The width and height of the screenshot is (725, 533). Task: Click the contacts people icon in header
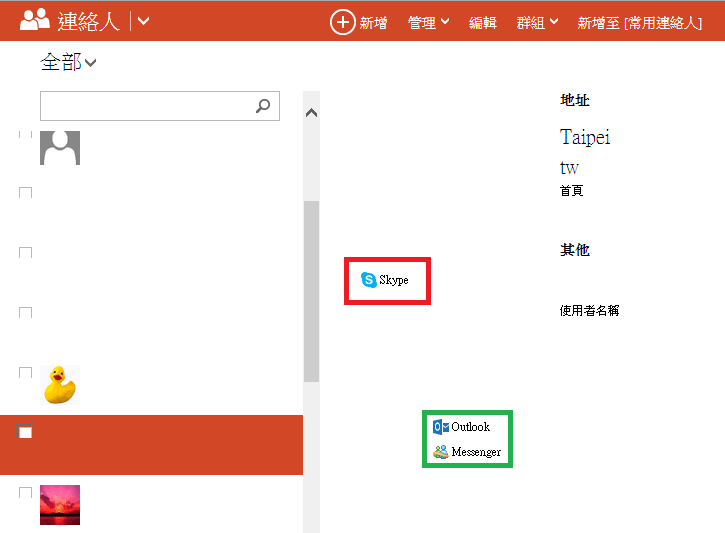(35, 20)
